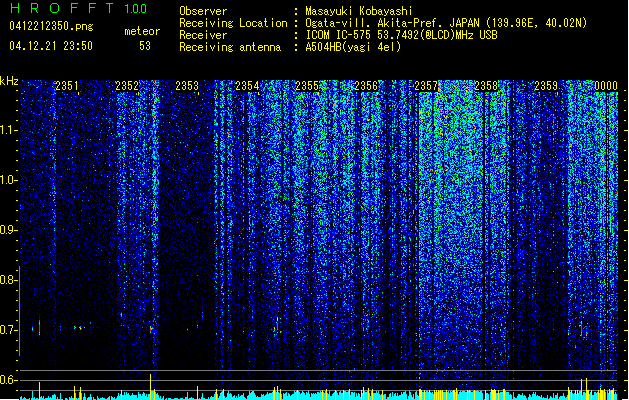The image size is (629, 400).
Task: Click the HROFFT title text
Action: (x=62, y=8)
